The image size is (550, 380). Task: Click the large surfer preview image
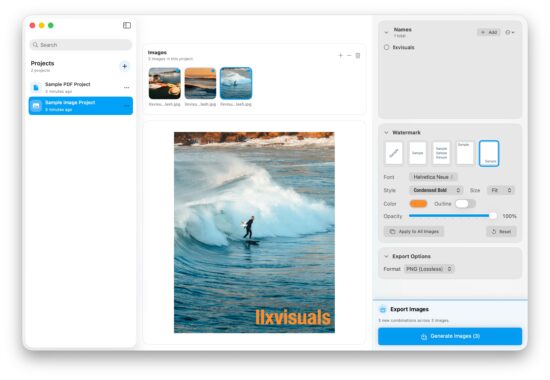254,232
